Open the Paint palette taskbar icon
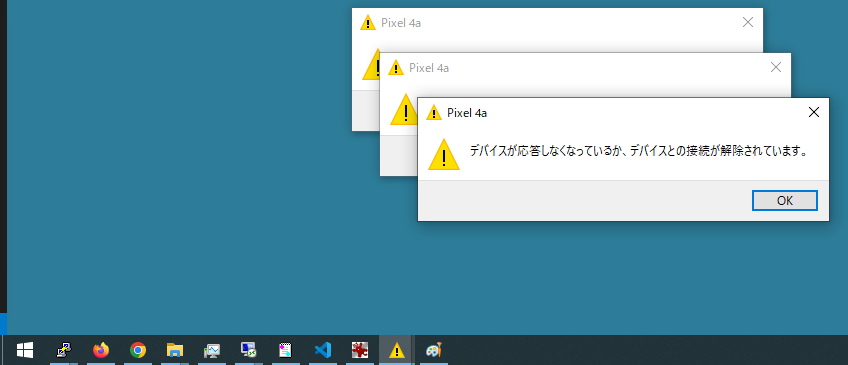Image resolution: width=848 pixels, height=365 pixels. coord(434,350)
